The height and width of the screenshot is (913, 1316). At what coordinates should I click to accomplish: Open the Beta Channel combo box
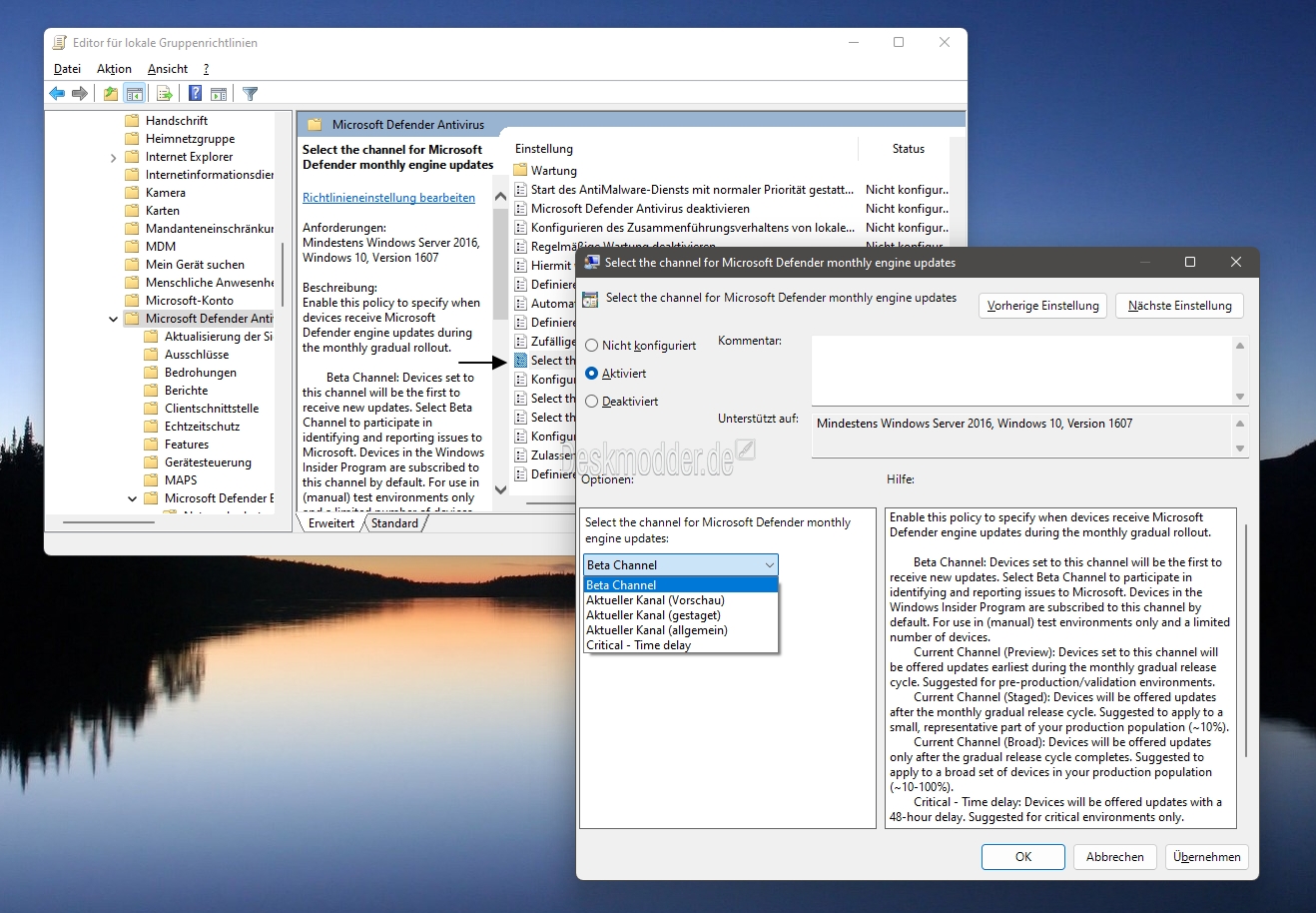[x=681, y=565]
